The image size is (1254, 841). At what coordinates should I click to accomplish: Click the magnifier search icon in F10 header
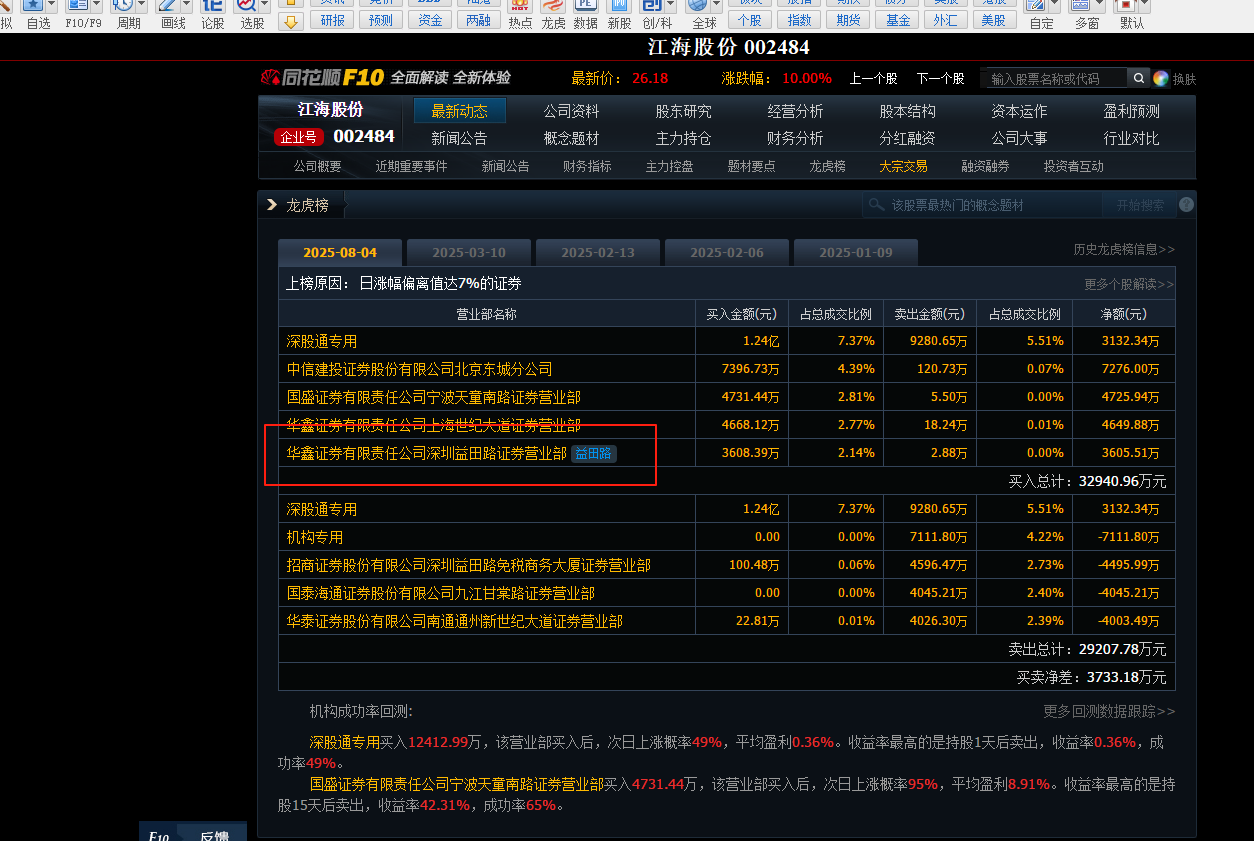tap(1139, 78)
